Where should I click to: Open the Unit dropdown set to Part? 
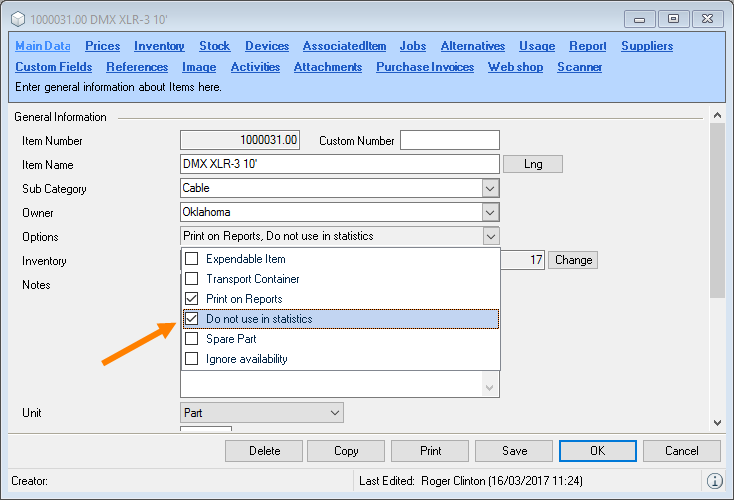tap(334, 412)
